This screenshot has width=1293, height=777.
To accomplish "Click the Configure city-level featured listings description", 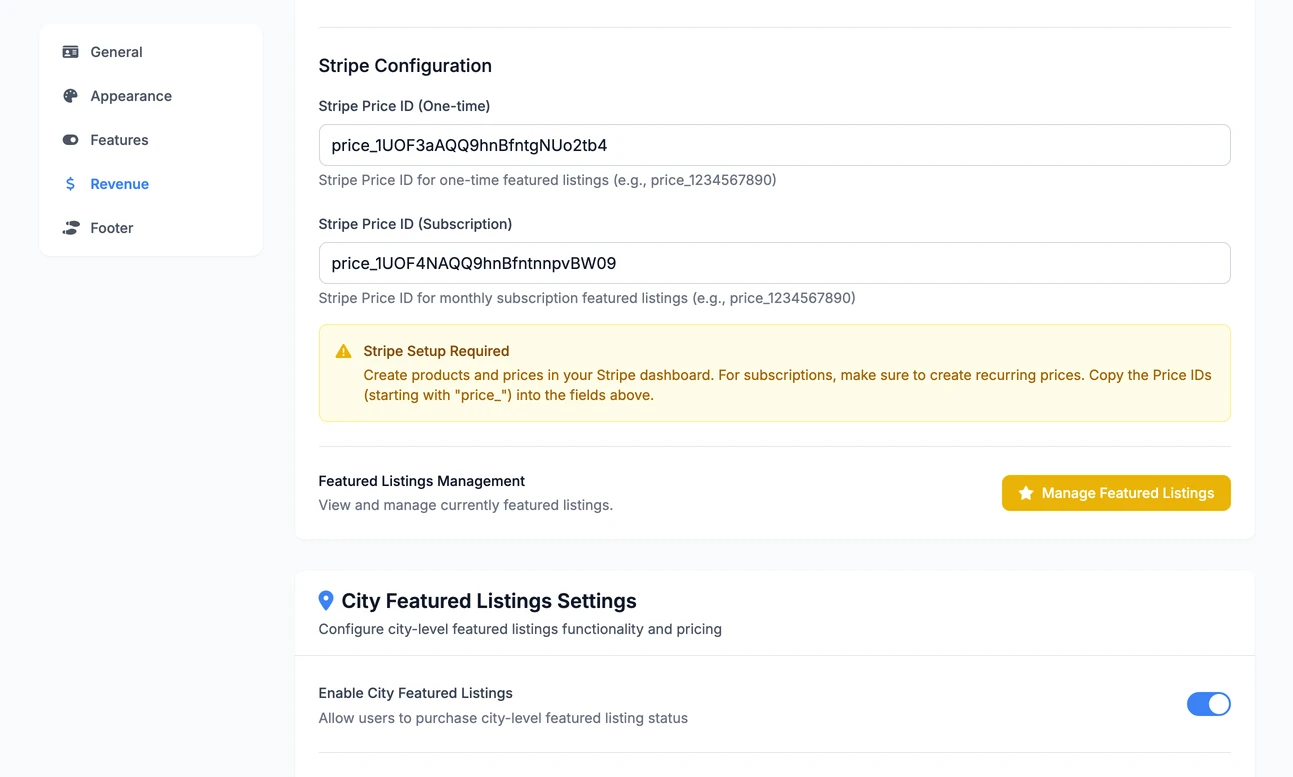I will [x=520, y=629].
